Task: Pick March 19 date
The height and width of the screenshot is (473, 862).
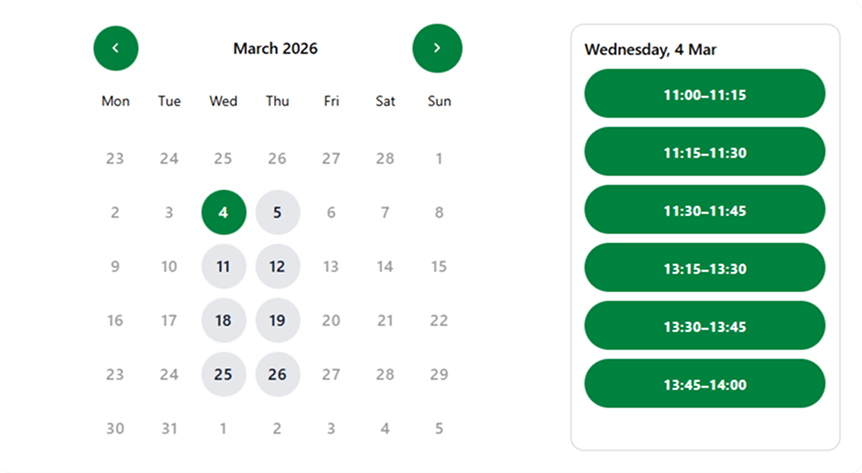Action: coord(278,320)
